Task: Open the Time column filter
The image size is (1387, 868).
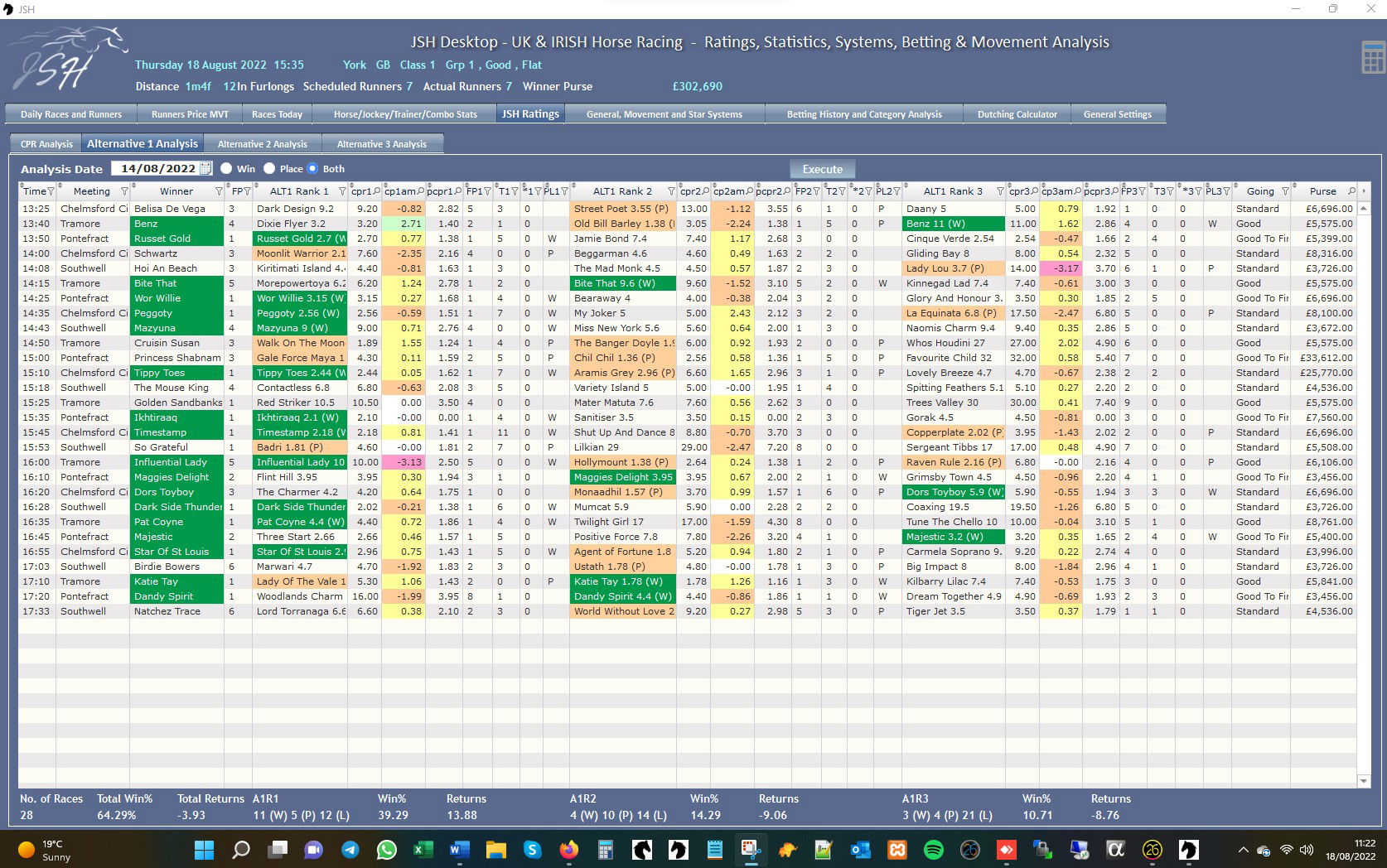Action: [51, 191]
